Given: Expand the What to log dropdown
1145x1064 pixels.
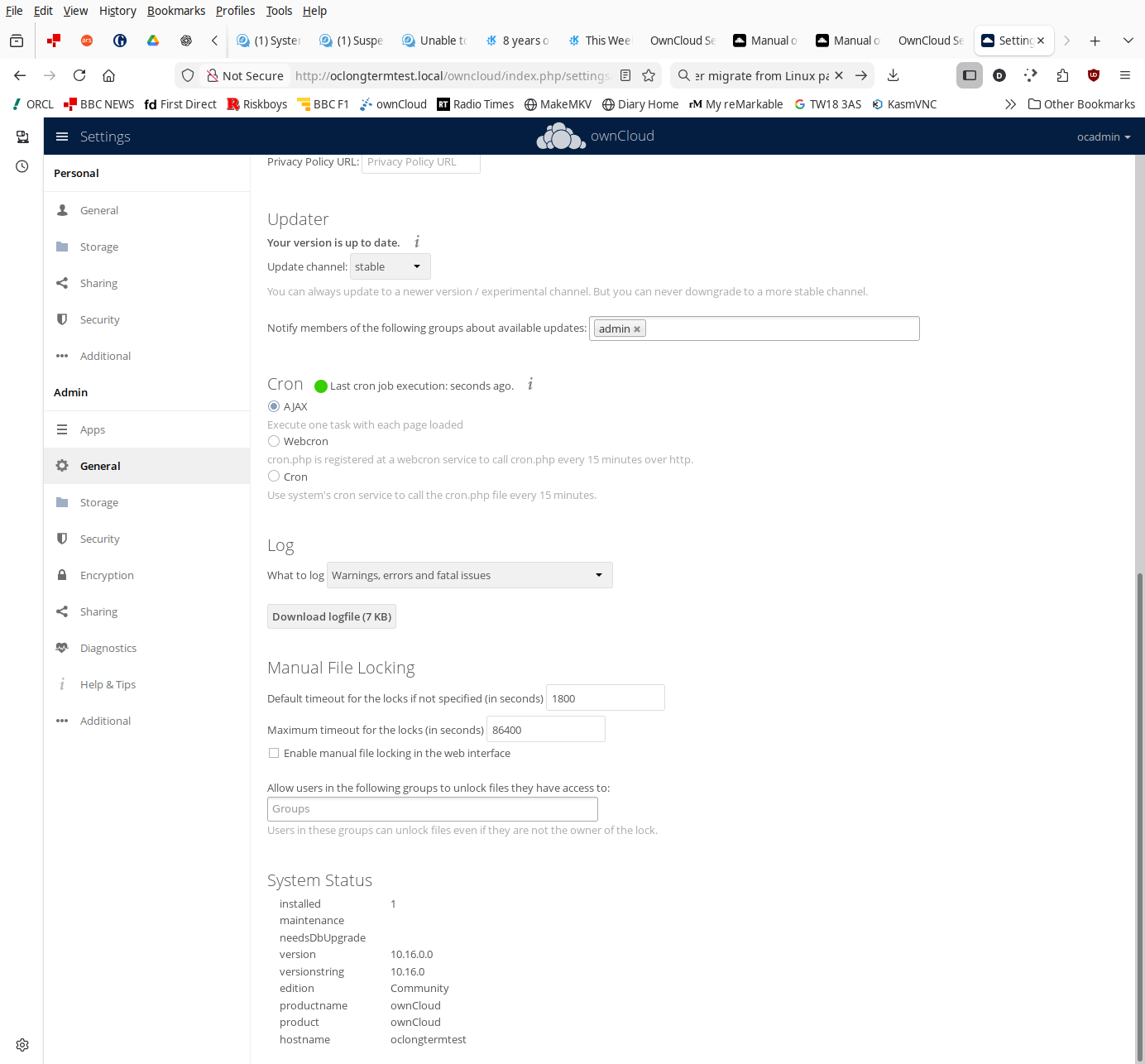Looking at the screenshot, I should (x=469, y=575).
